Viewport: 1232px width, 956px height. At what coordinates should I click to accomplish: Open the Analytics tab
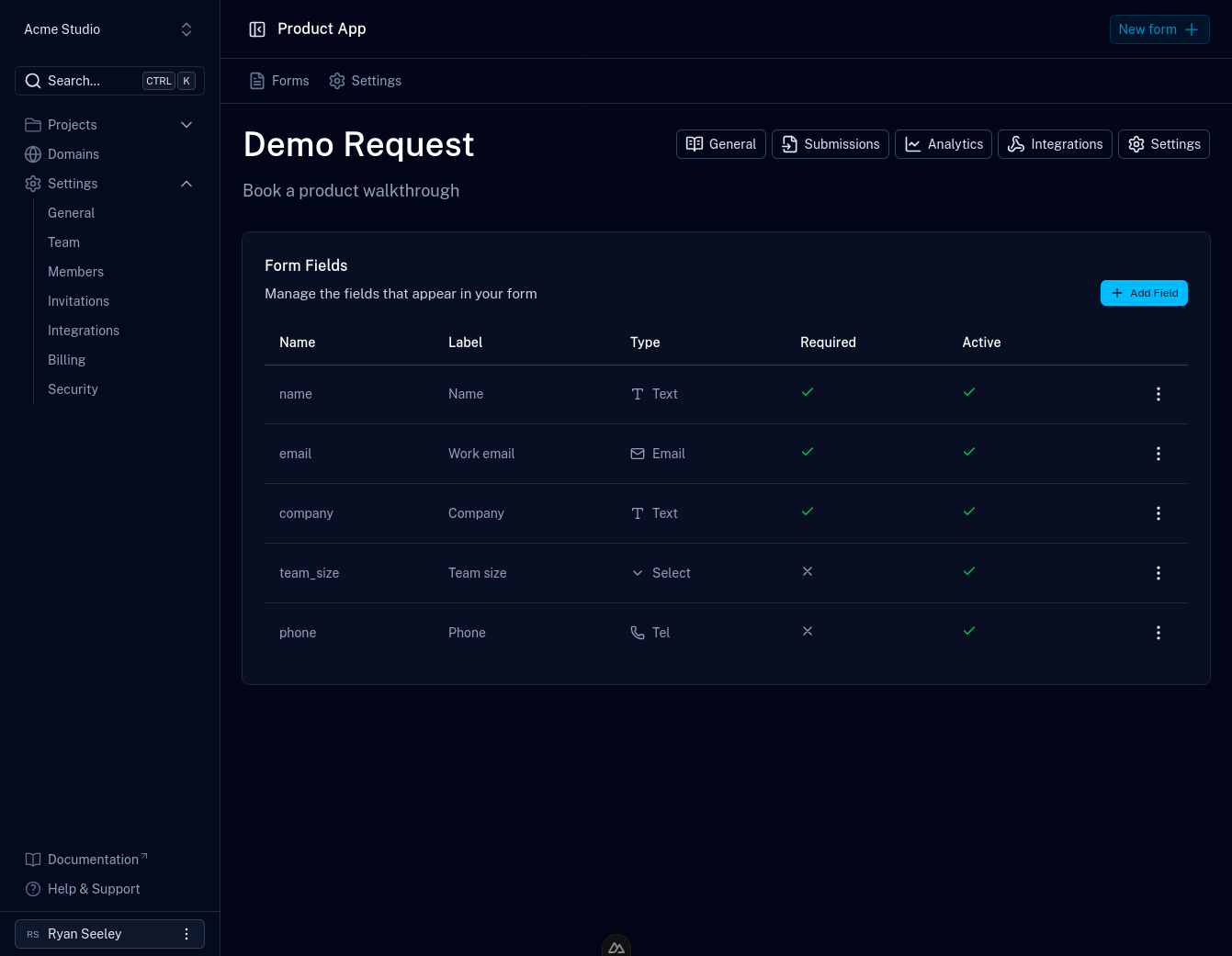944,144
